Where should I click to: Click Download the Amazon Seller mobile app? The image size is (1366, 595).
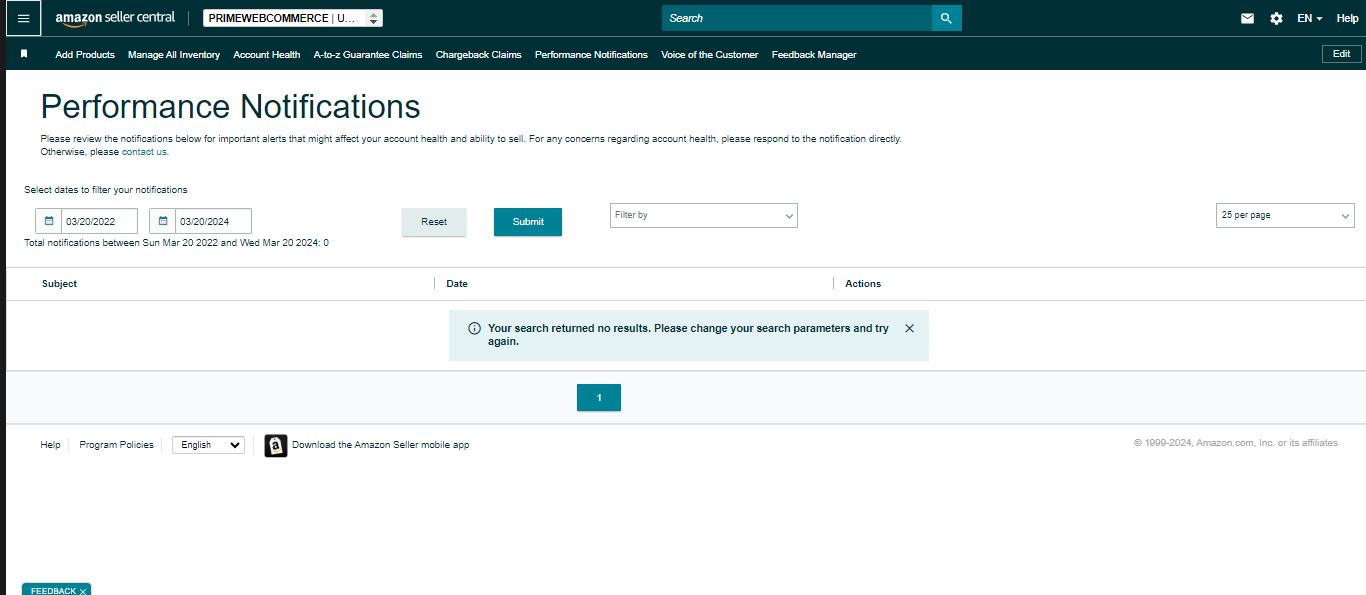[380, 445]
